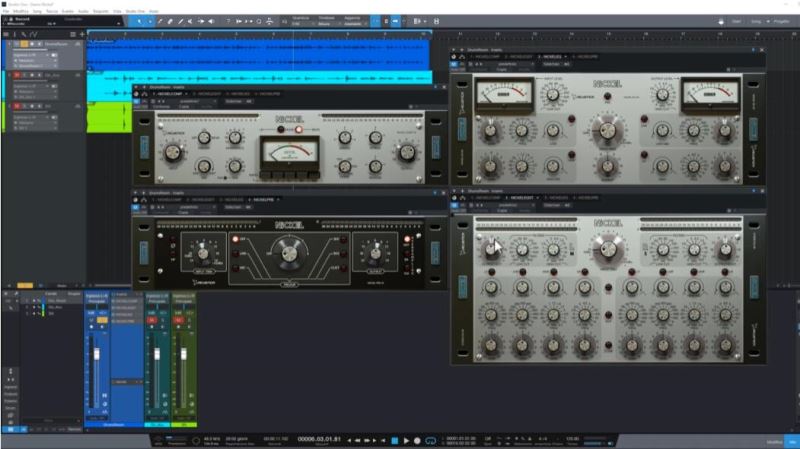This screenshot has height=449, width=800.
Task: Click the Start button at top right
Action: pos(737,21)
